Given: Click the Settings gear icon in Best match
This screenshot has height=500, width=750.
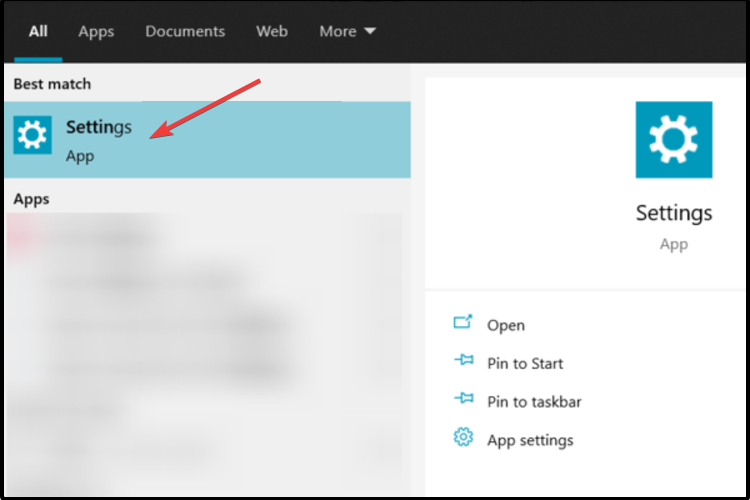Looking at the screenshot, I should pyautogui.click(x=33, y=135).
